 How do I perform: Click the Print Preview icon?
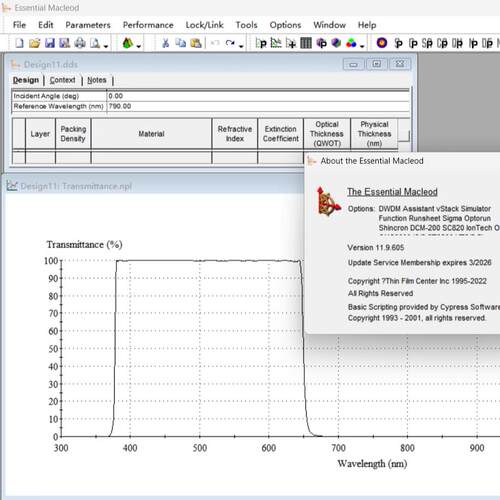click(x=95, y=43)
